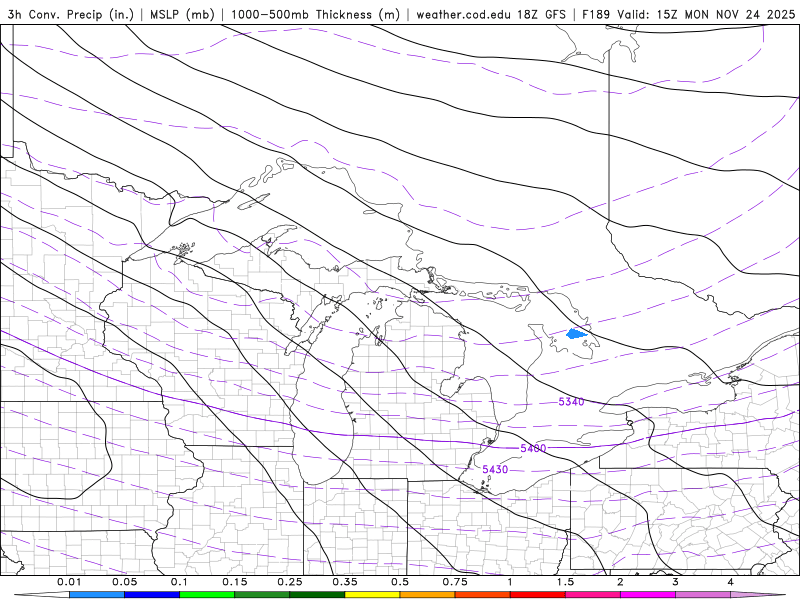The width and height of the screenshot is (800, 600).
Task: Click the legend value 0.1
Action: [x=179, y=582]
